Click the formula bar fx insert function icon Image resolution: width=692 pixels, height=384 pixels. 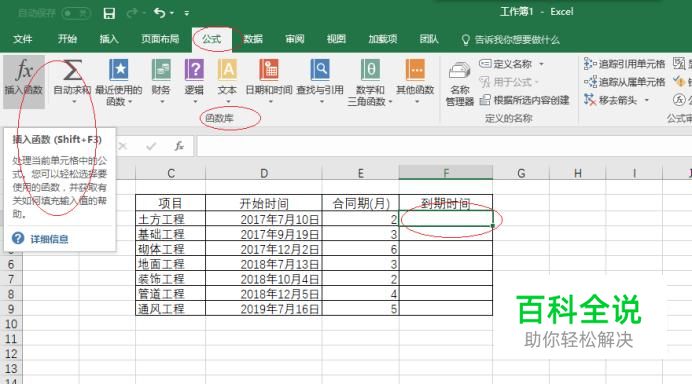[179, 146]
